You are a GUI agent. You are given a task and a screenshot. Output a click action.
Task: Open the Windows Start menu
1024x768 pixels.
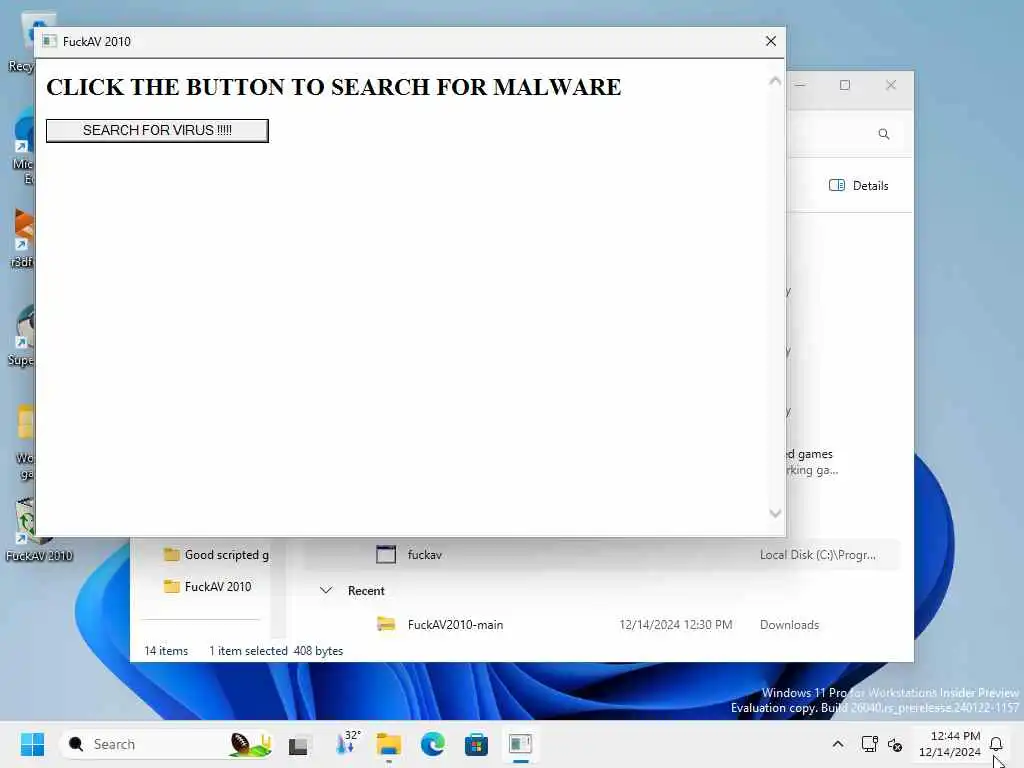(32, 744)
